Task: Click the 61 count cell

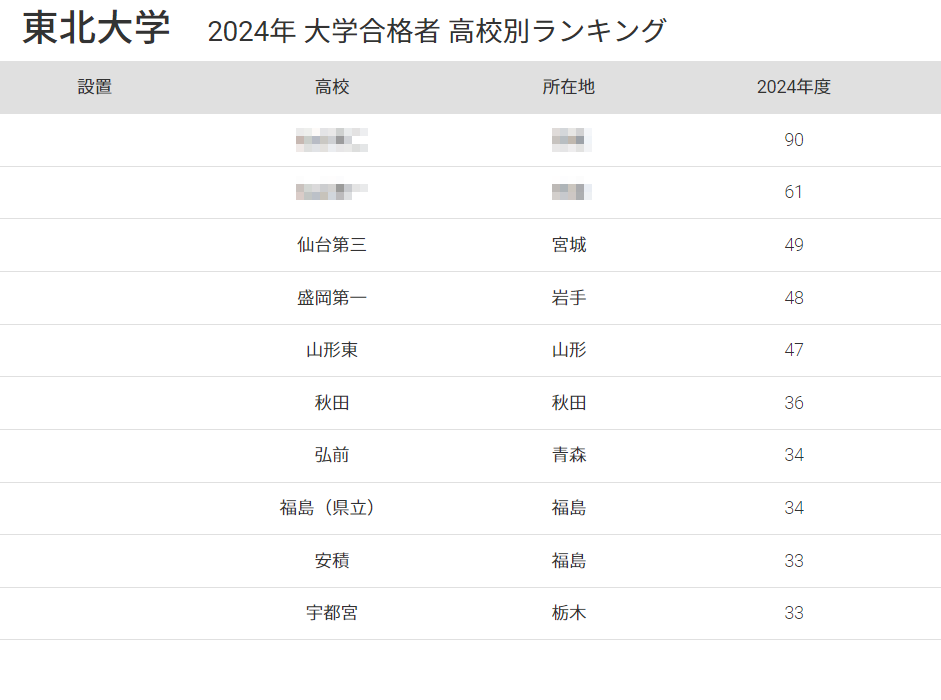Action: 794,192
